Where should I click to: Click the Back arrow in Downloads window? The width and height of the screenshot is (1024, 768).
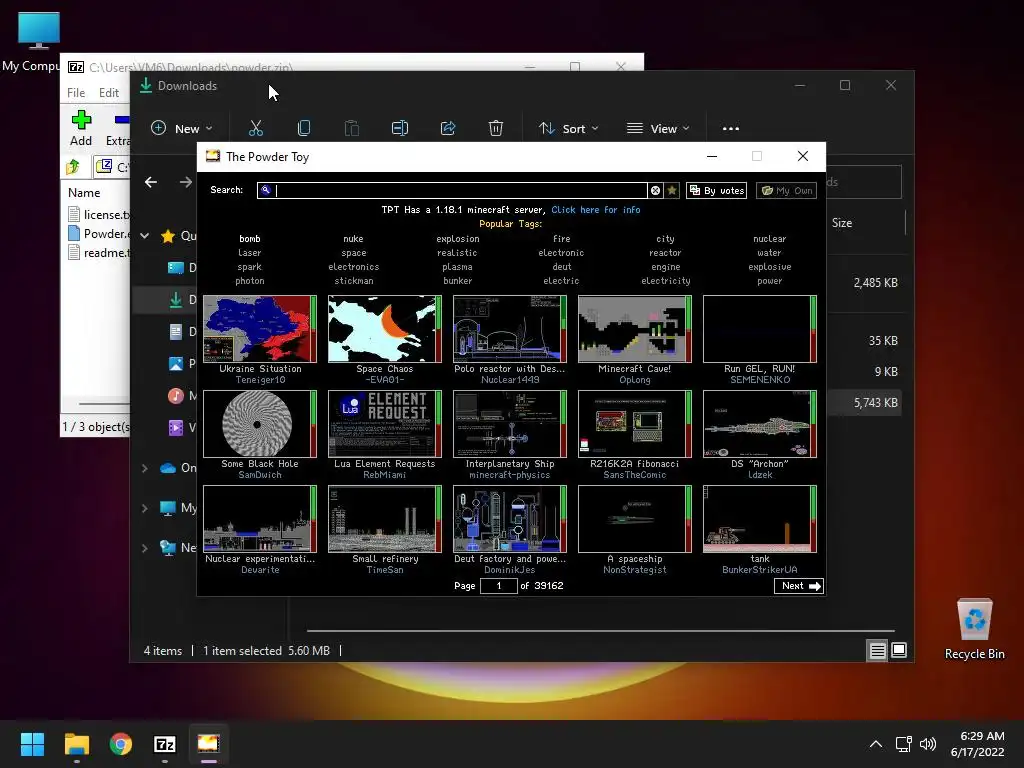coord(151,182)
